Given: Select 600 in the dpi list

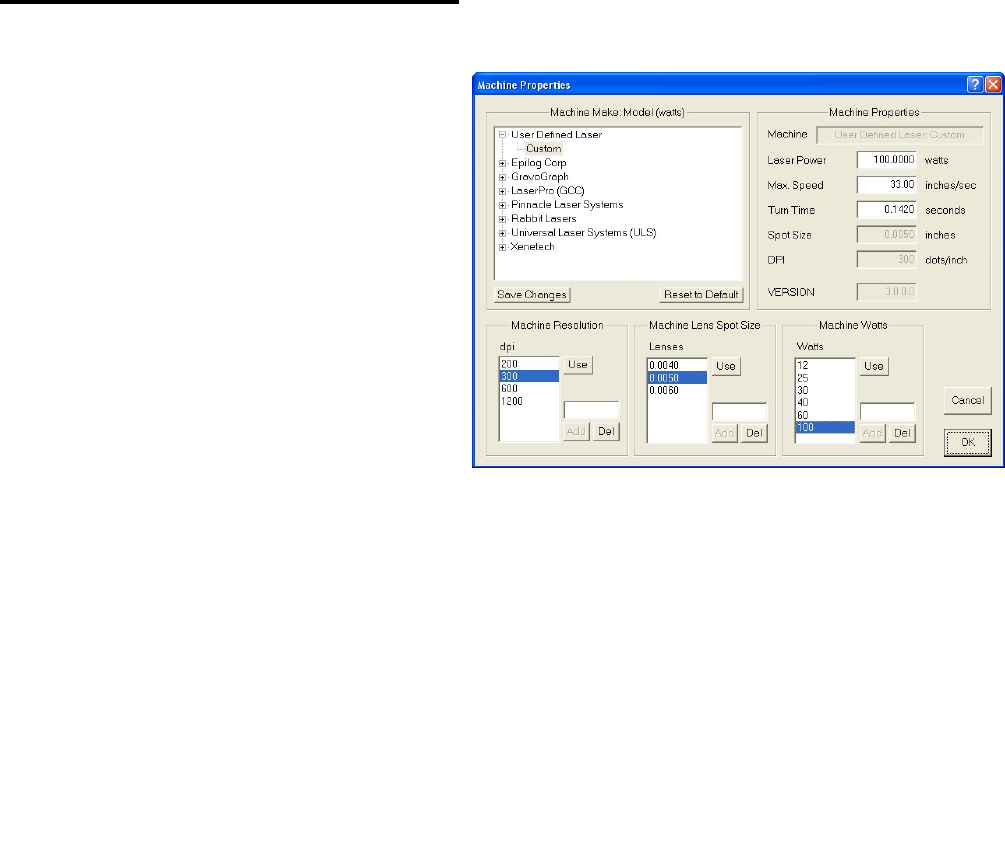Looking at the screenshot, I should (x=529, y=388).
